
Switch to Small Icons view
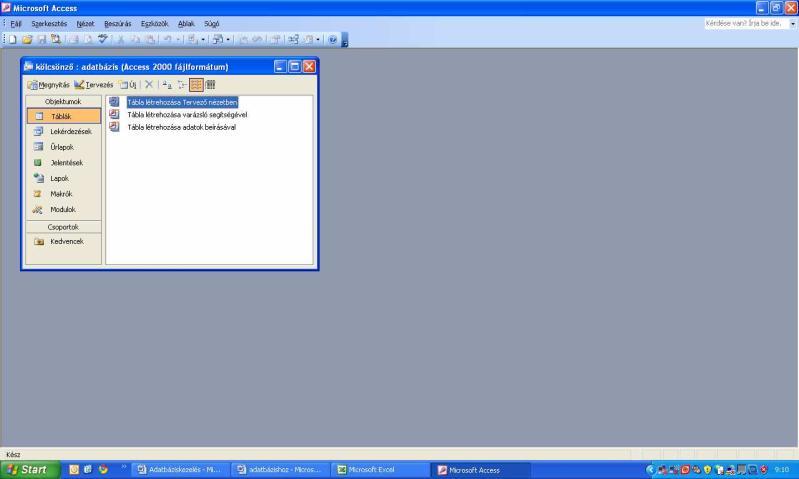tap(182, 85)
